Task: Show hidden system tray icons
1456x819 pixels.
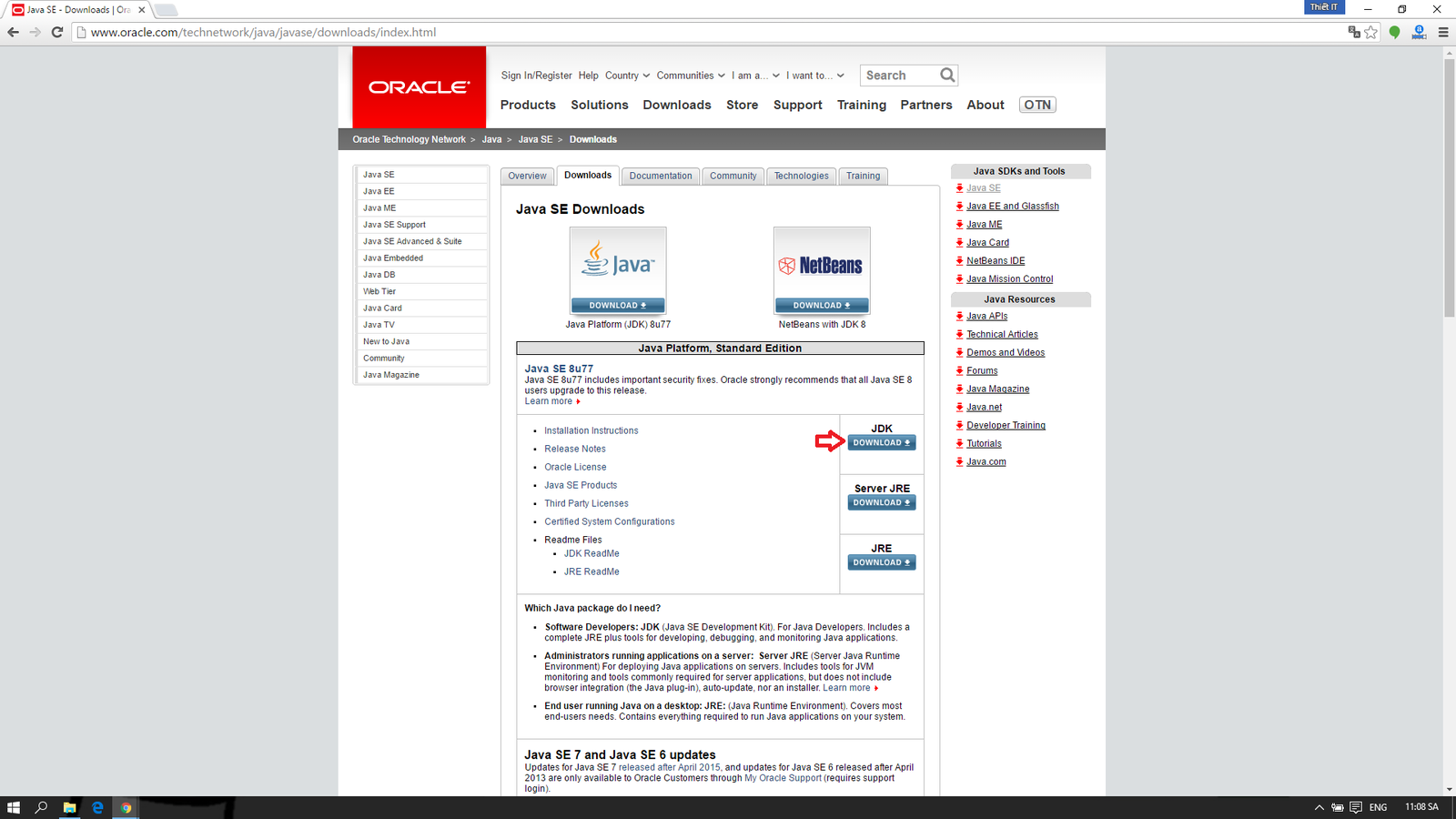Action: point(1319,807)
